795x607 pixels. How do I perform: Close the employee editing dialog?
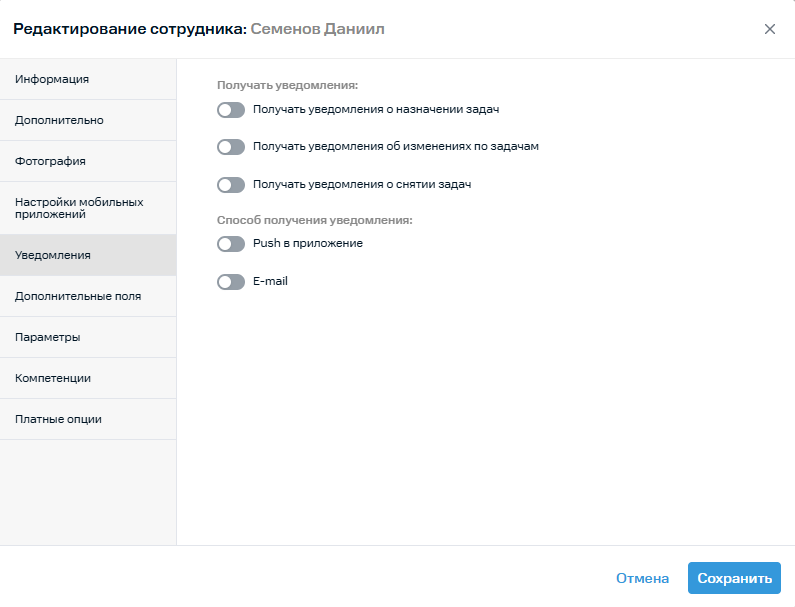(x=769, y=29)
